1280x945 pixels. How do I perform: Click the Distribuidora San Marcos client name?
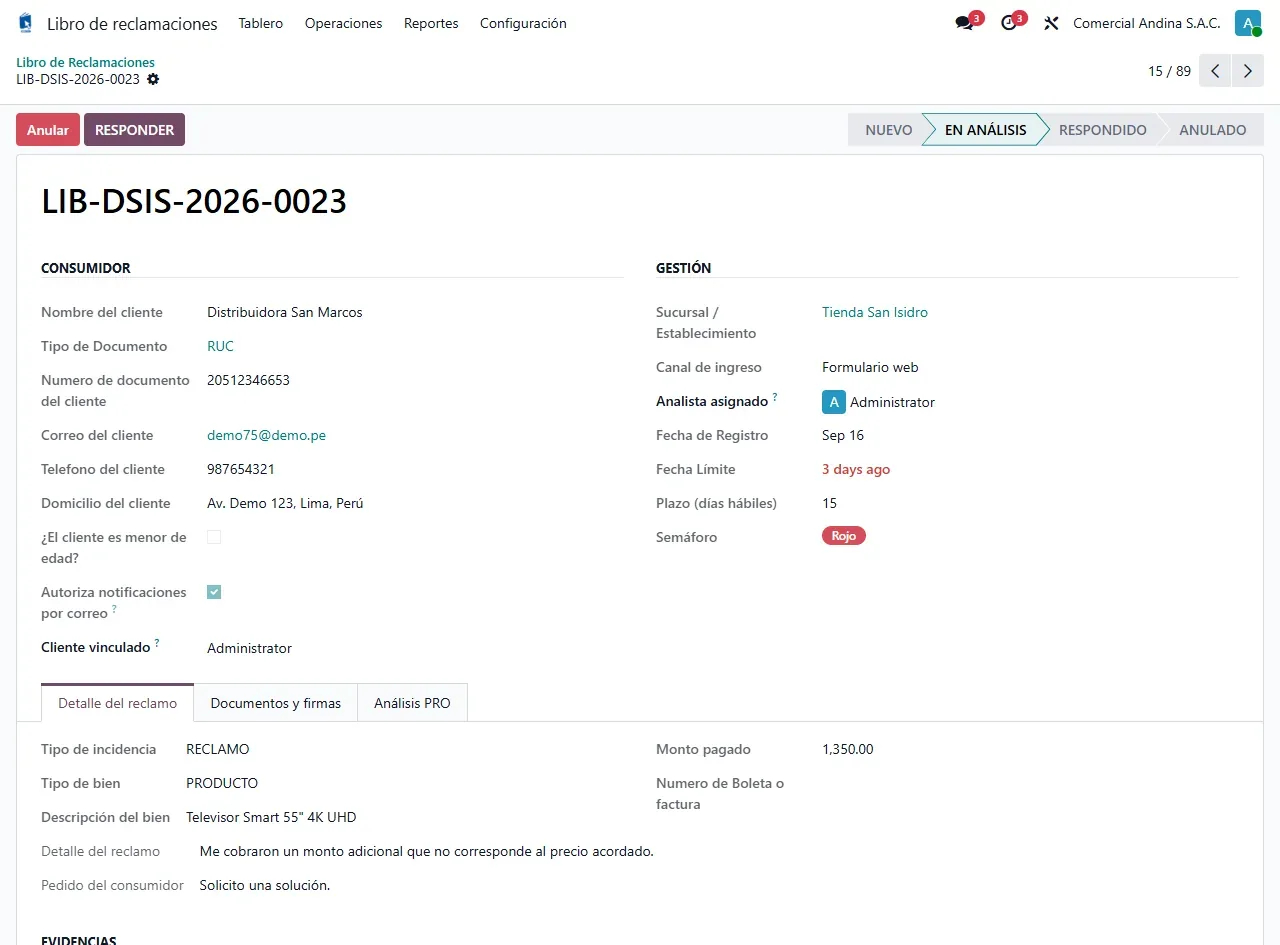[285, 312]
